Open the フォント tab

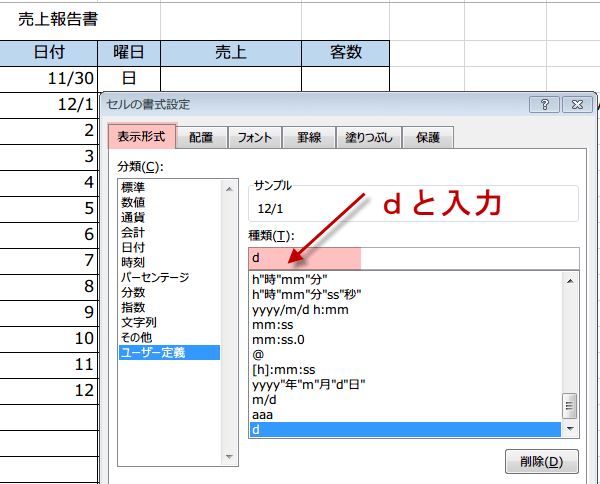click(x=255, y=137)
